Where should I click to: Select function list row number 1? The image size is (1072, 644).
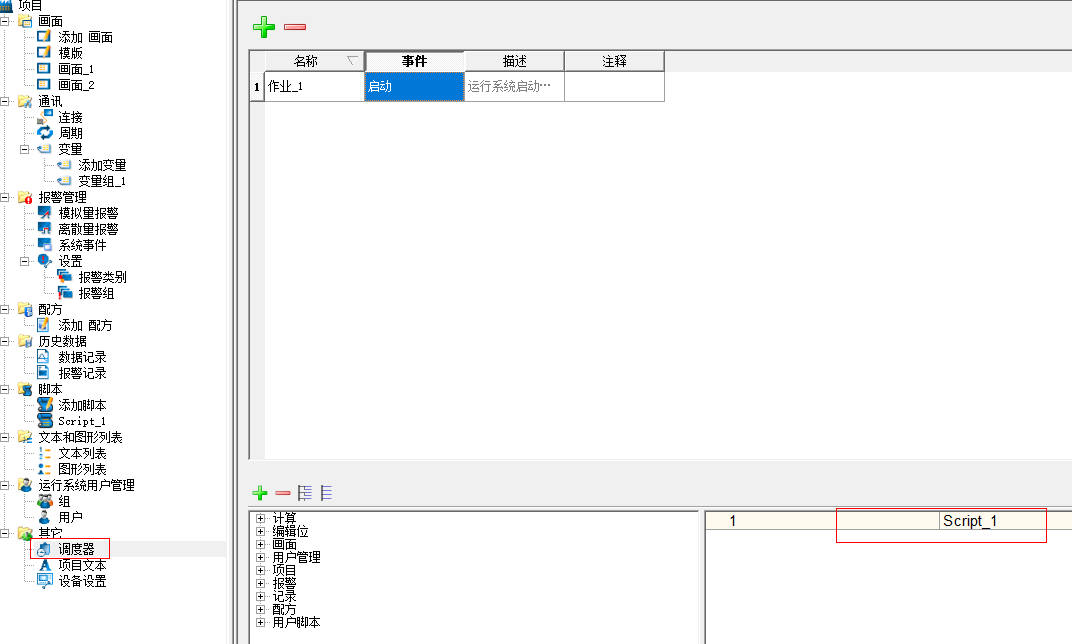[x=732, y=521]
